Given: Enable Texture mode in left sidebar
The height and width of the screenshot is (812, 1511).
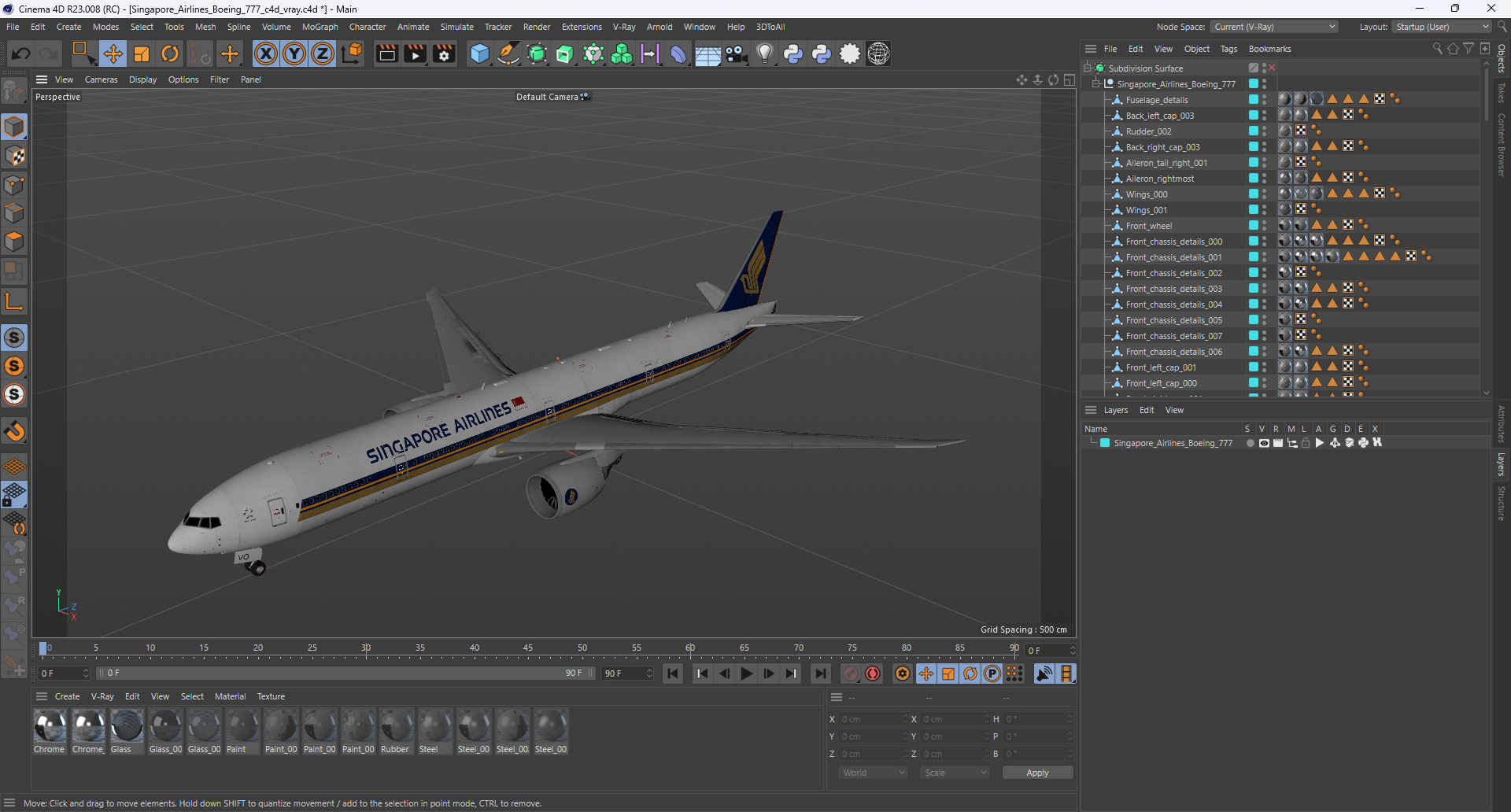Looking at the screenshot, I should [x=14, y=156].
